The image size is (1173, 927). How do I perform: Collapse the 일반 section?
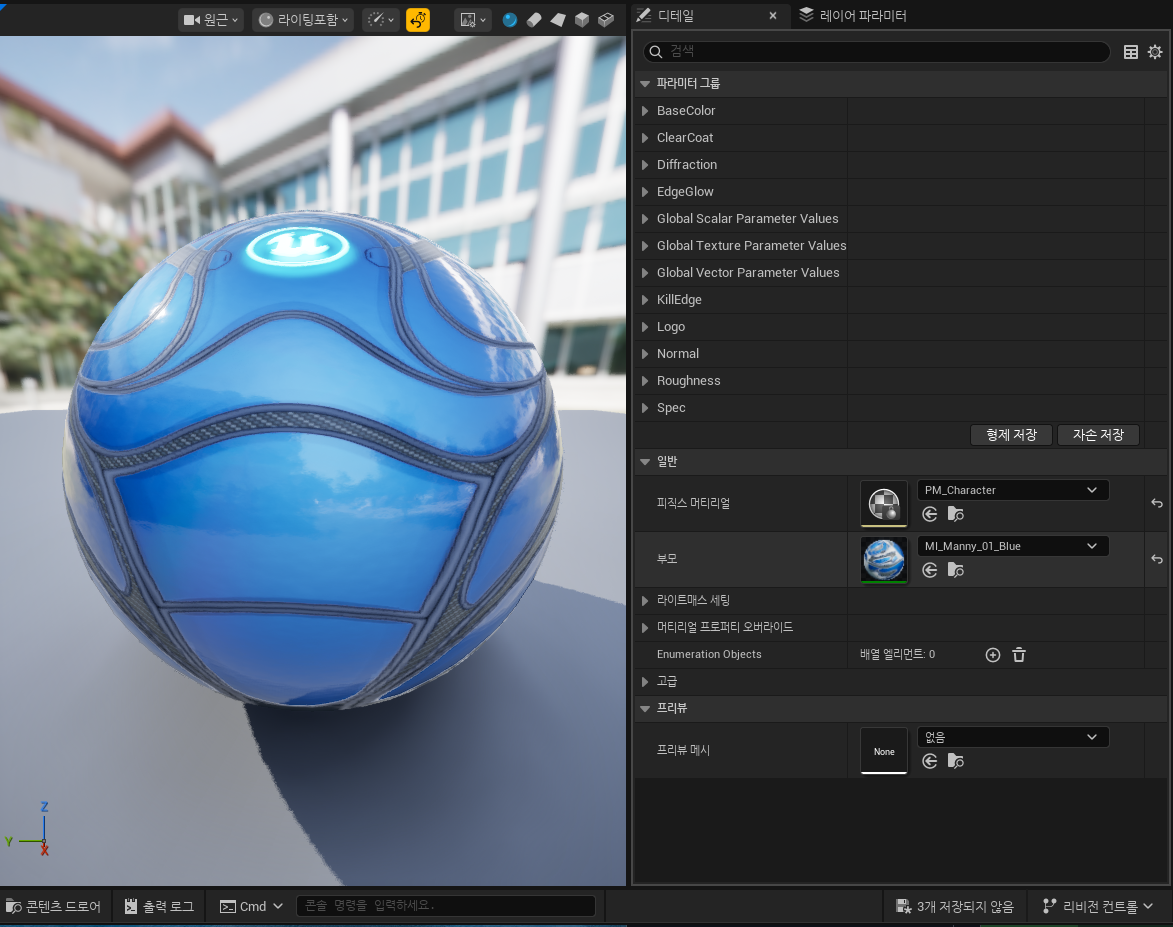tap(645, 462)
